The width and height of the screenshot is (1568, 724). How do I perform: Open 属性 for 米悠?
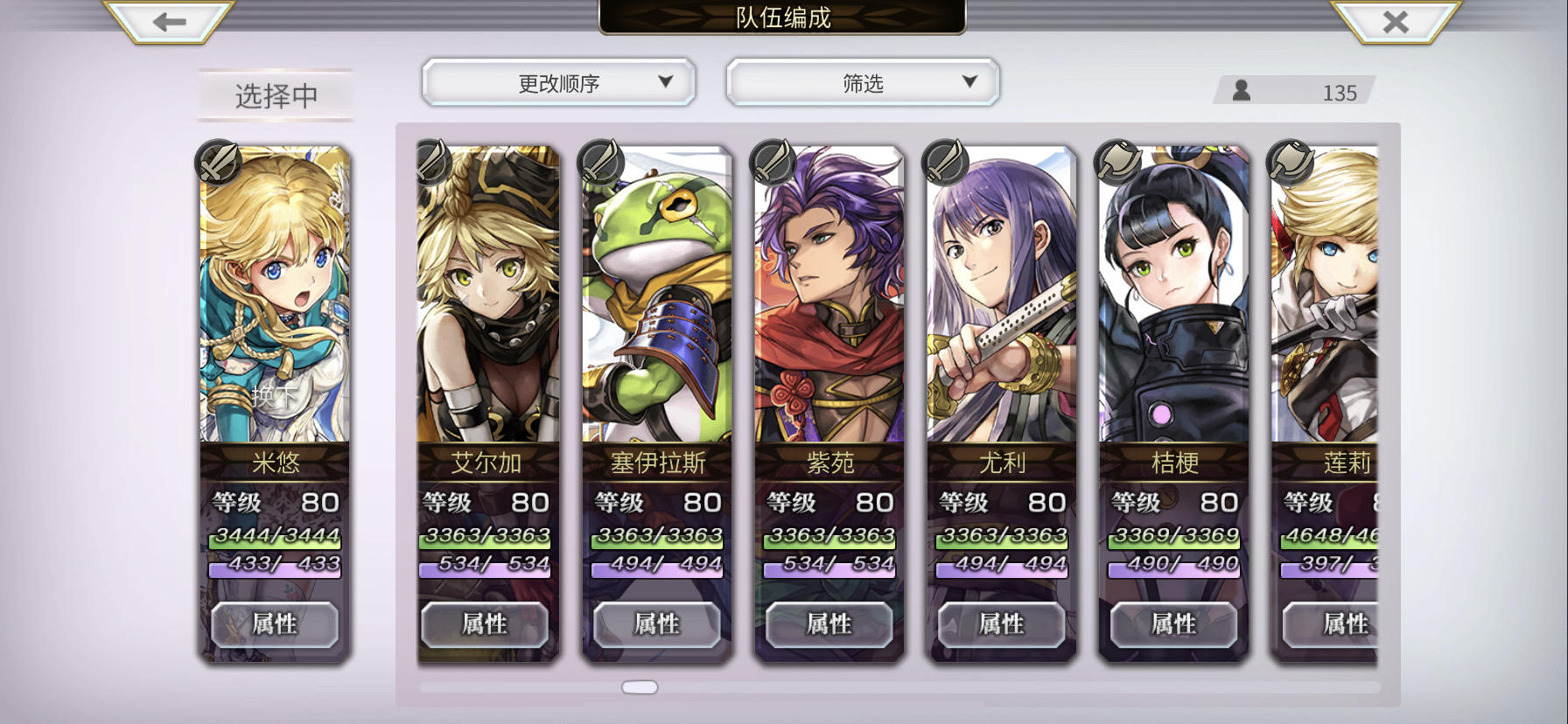275,624
